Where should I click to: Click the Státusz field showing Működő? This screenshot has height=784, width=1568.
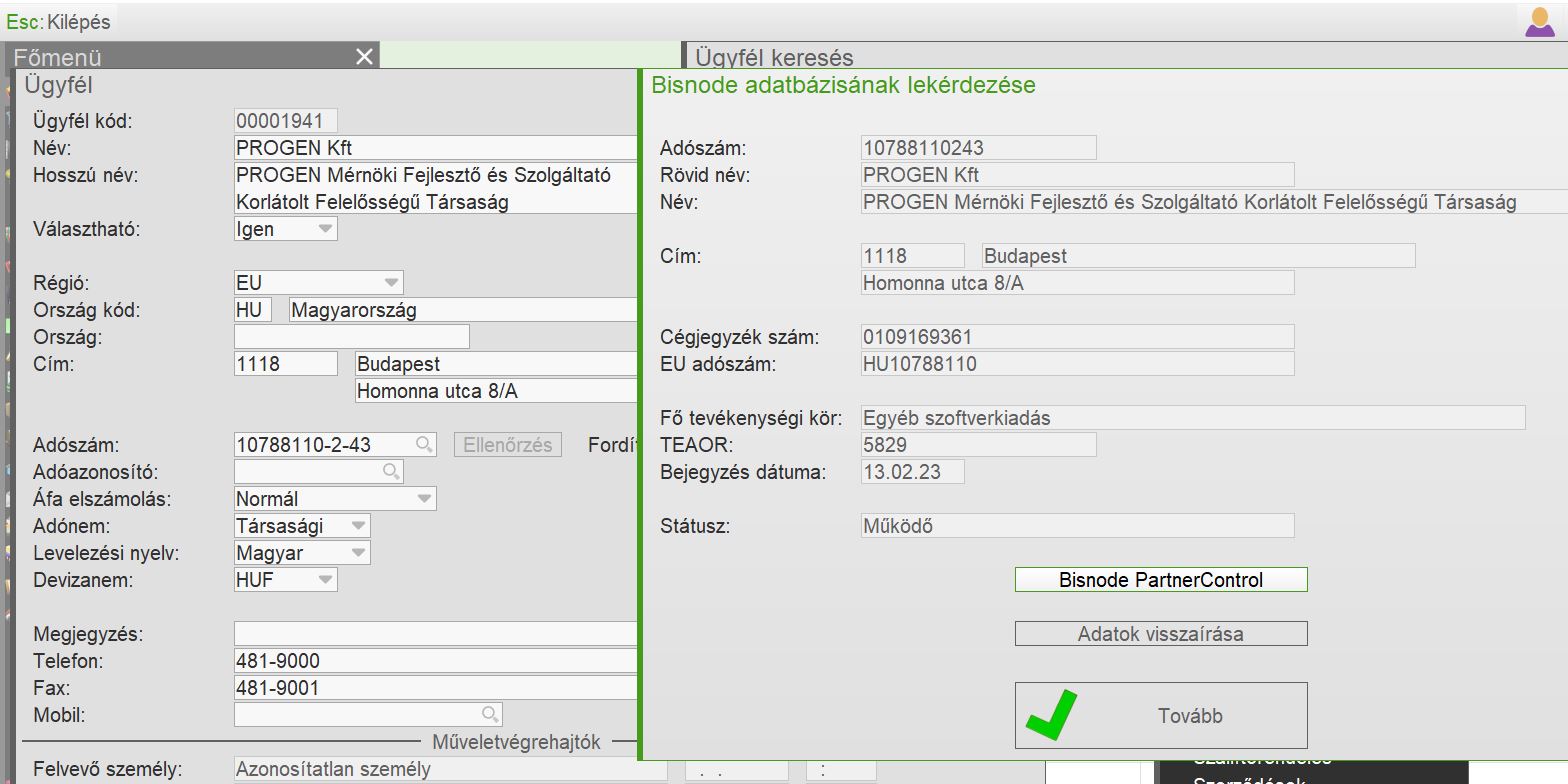click(x=1078, y=526)
